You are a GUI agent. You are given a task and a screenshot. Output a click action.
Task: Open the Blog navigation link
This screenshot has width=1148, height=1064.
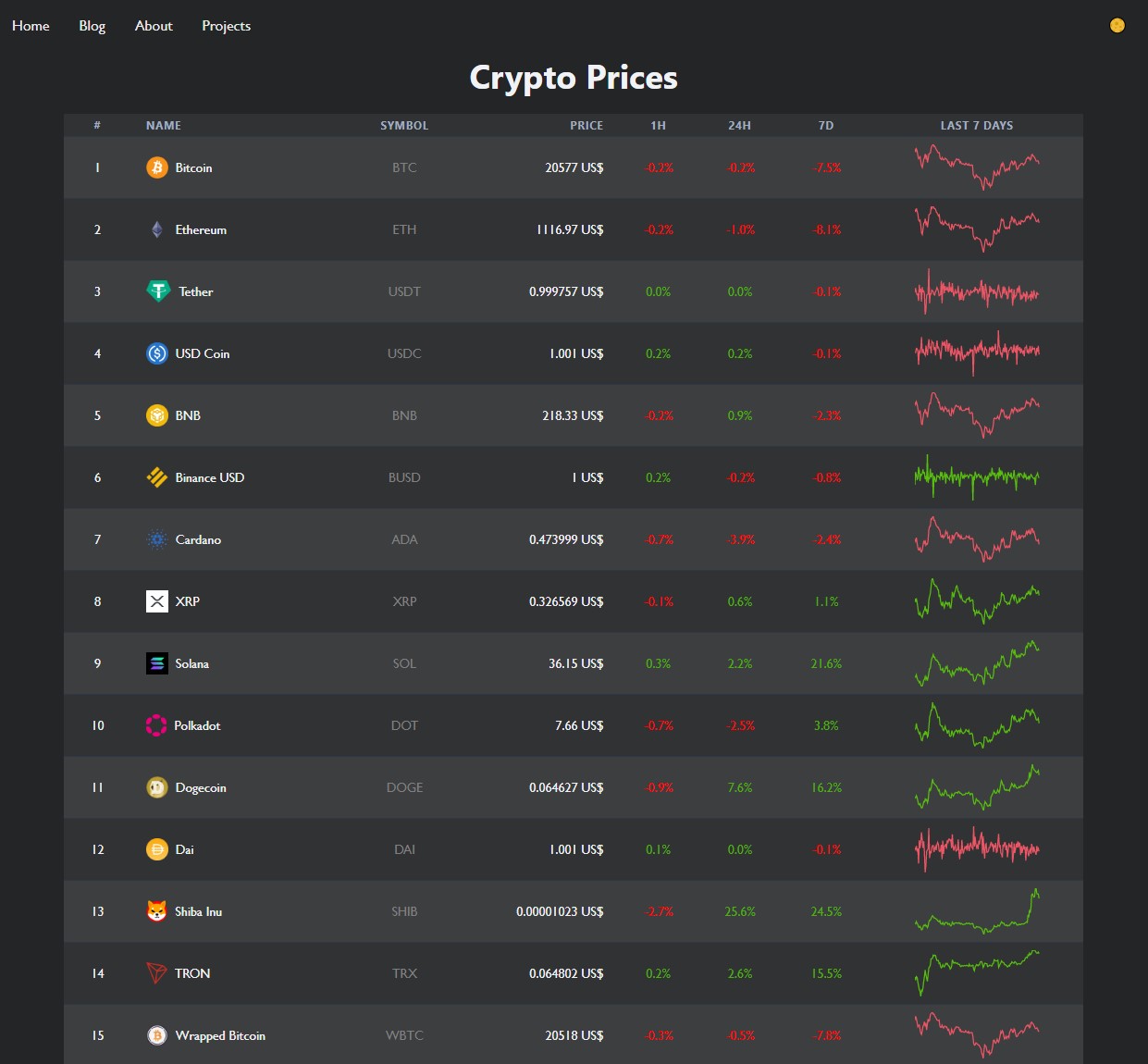coord(93,26)
